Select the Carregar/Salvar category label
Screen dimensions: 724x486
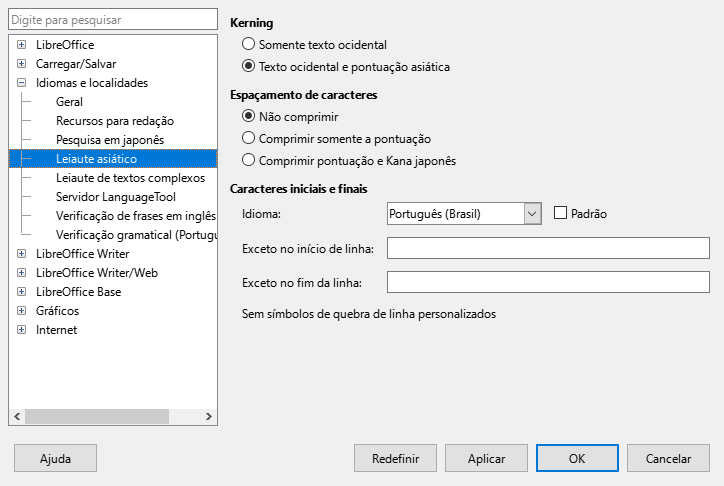click(76, 64)
